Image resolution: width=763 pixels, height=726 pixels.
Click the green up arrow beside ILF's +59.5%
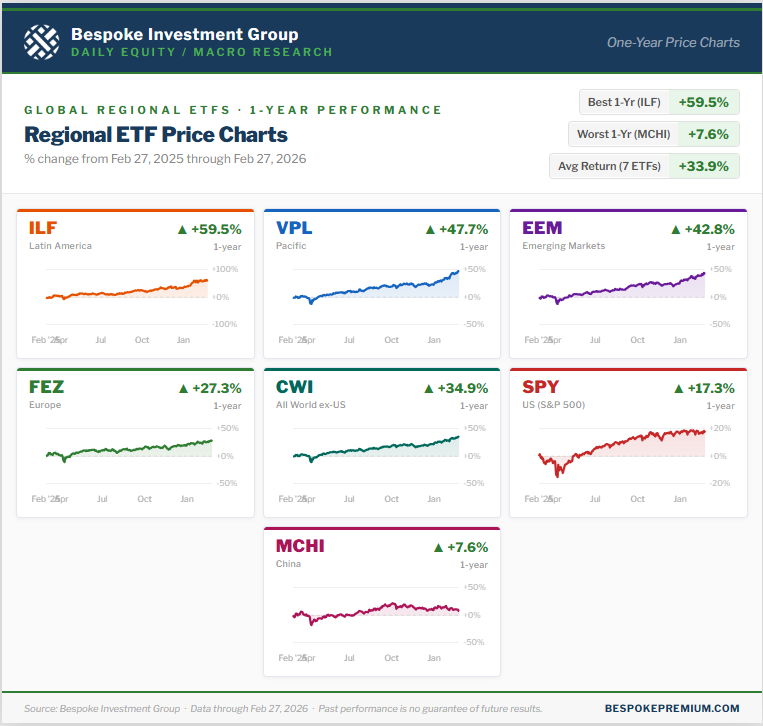(x=182, y=229)
